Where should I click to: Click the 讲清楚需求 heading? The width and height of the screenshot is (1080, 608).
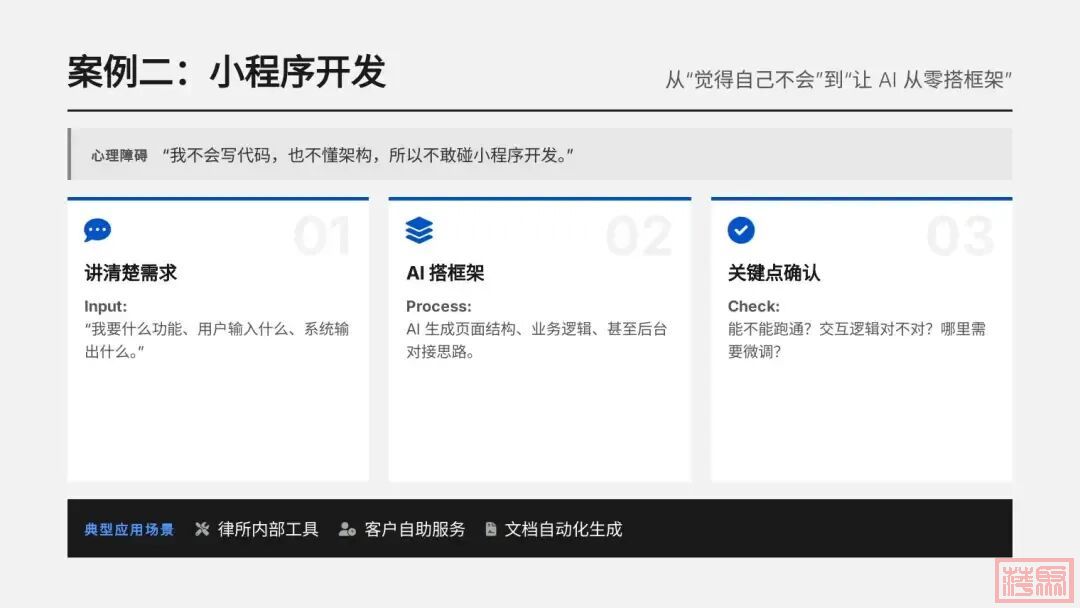[131, 273]
